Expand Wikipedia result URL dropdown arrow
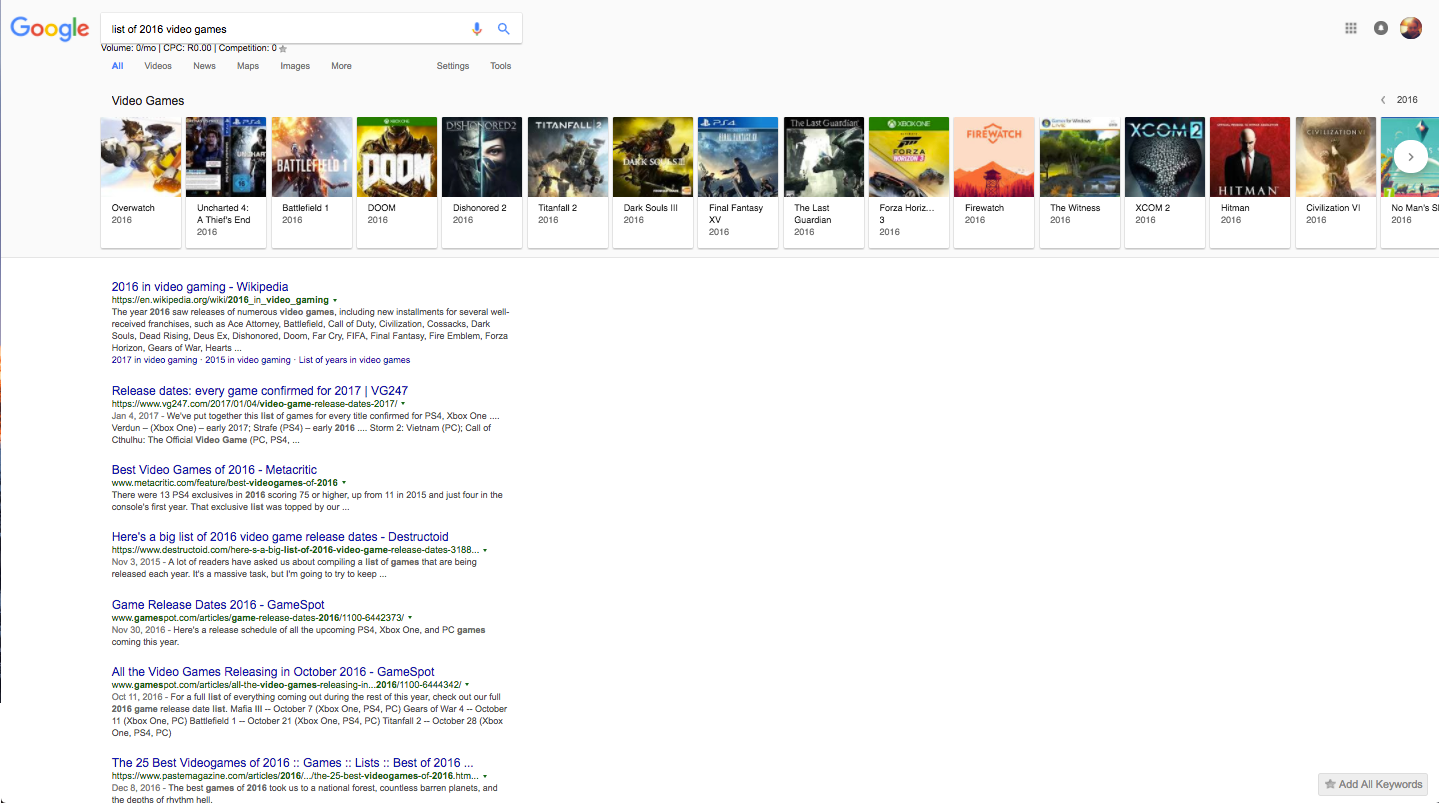Viewport: 1439px width, 803px height. (335, 300)
